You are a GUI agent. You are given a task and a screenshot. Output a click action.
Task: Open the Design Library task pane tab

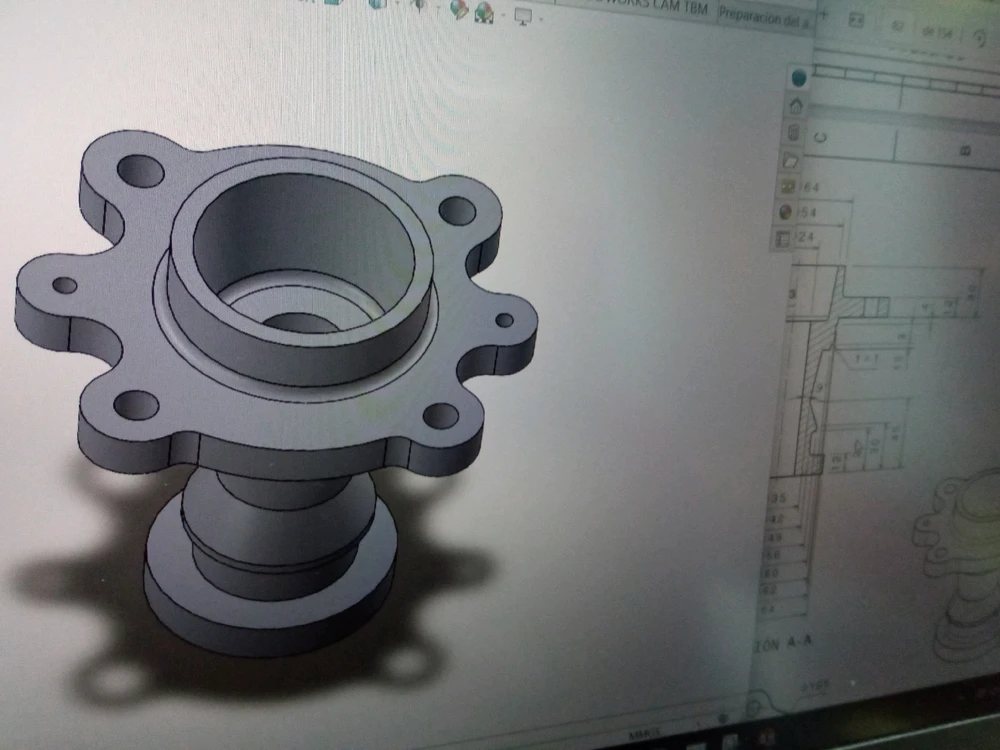coord(794,132)
